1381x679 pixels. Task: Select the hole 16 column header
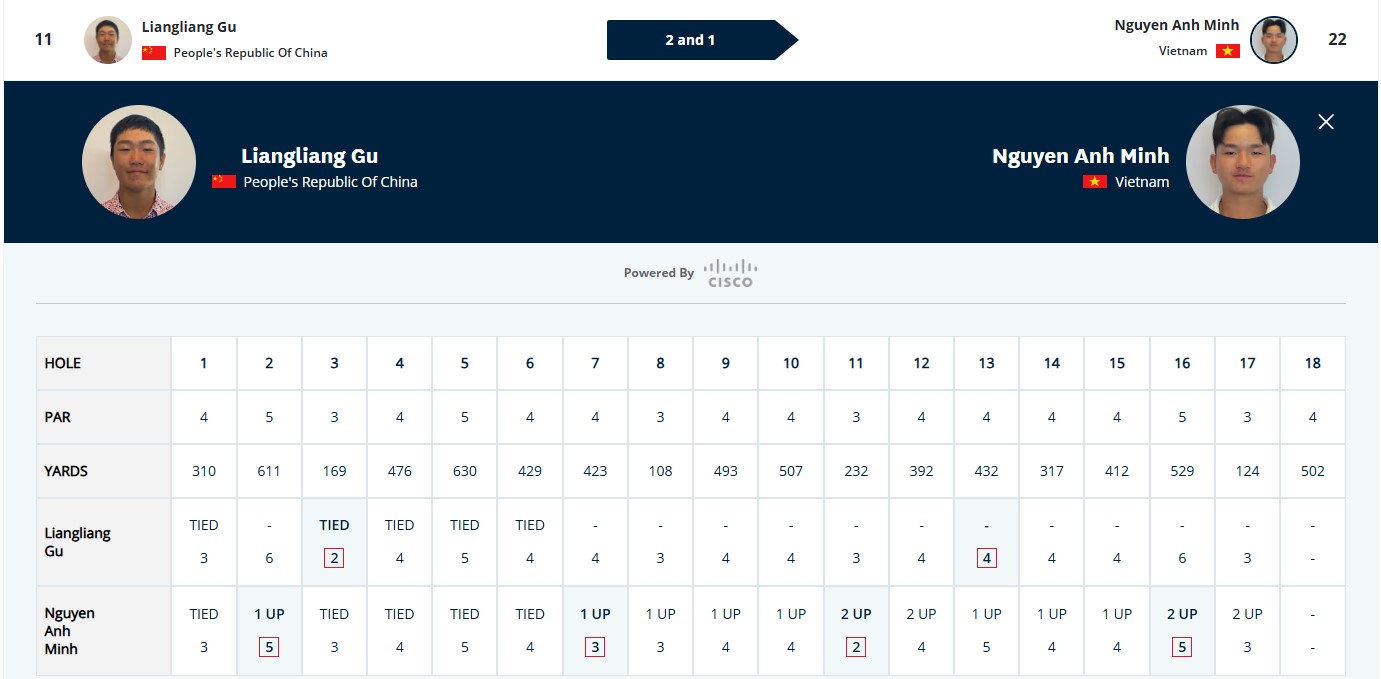tap(1182, 363)
